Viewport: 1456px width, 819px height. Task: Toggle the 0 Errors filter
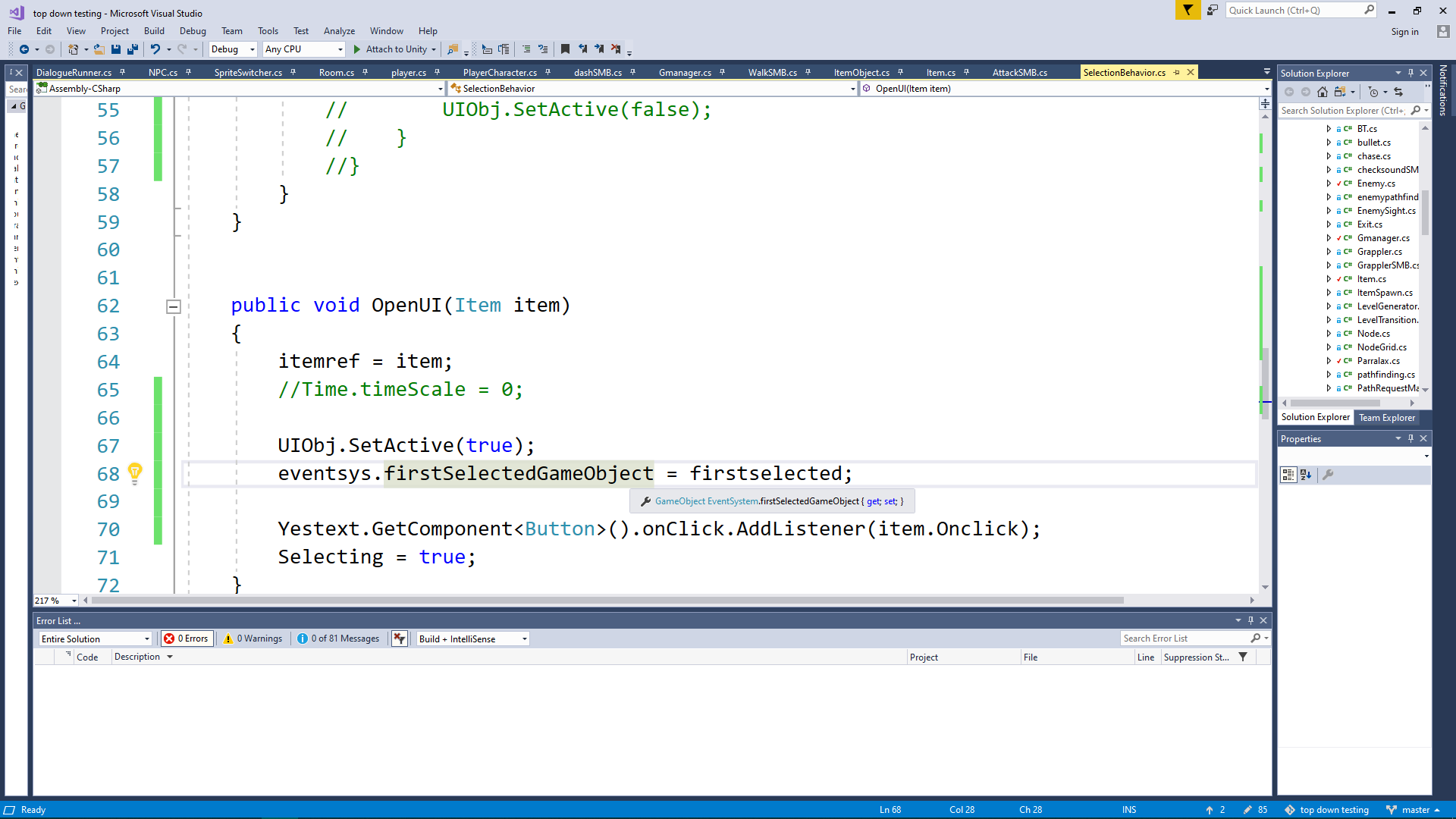pos(187,639)
